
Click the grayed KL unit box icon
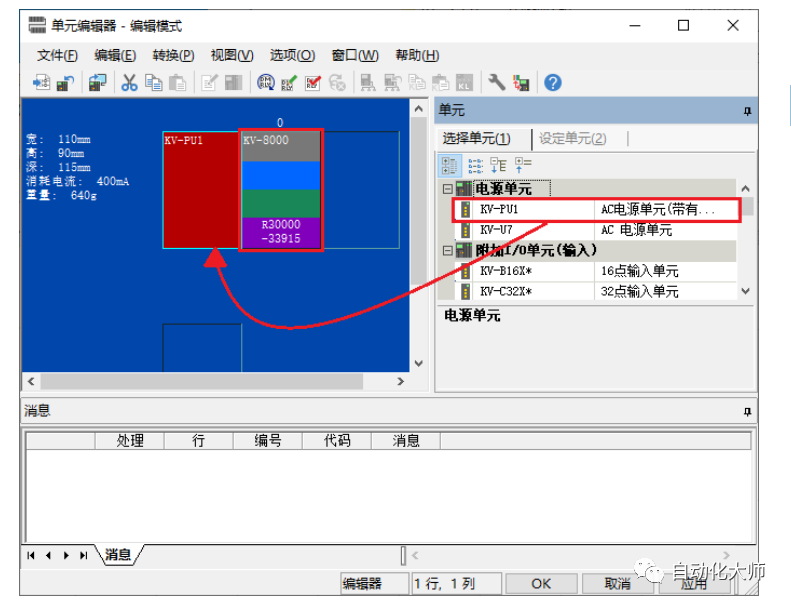tap(464, 82)
